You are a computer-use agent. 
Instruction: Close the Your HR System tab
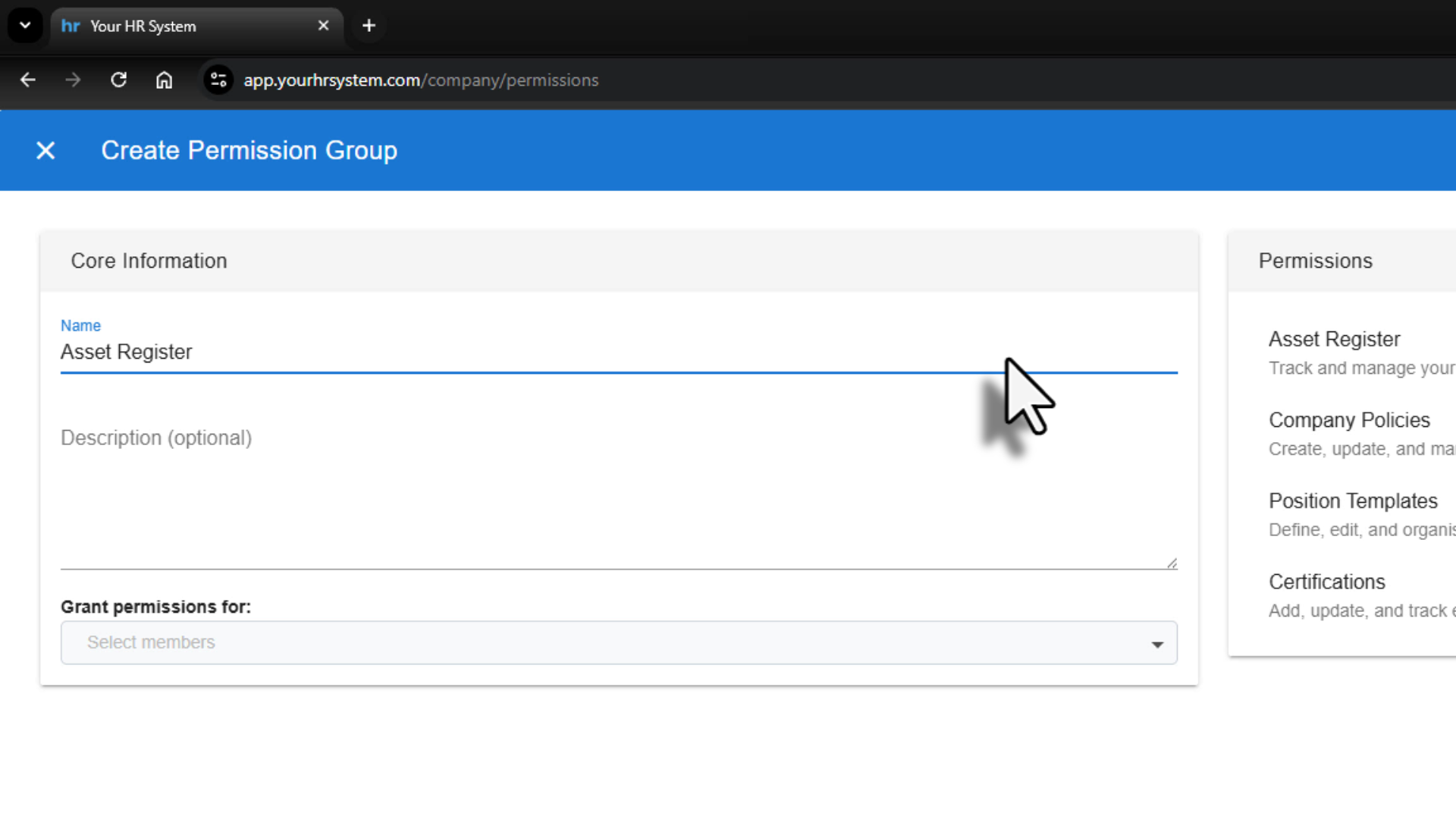323,26
